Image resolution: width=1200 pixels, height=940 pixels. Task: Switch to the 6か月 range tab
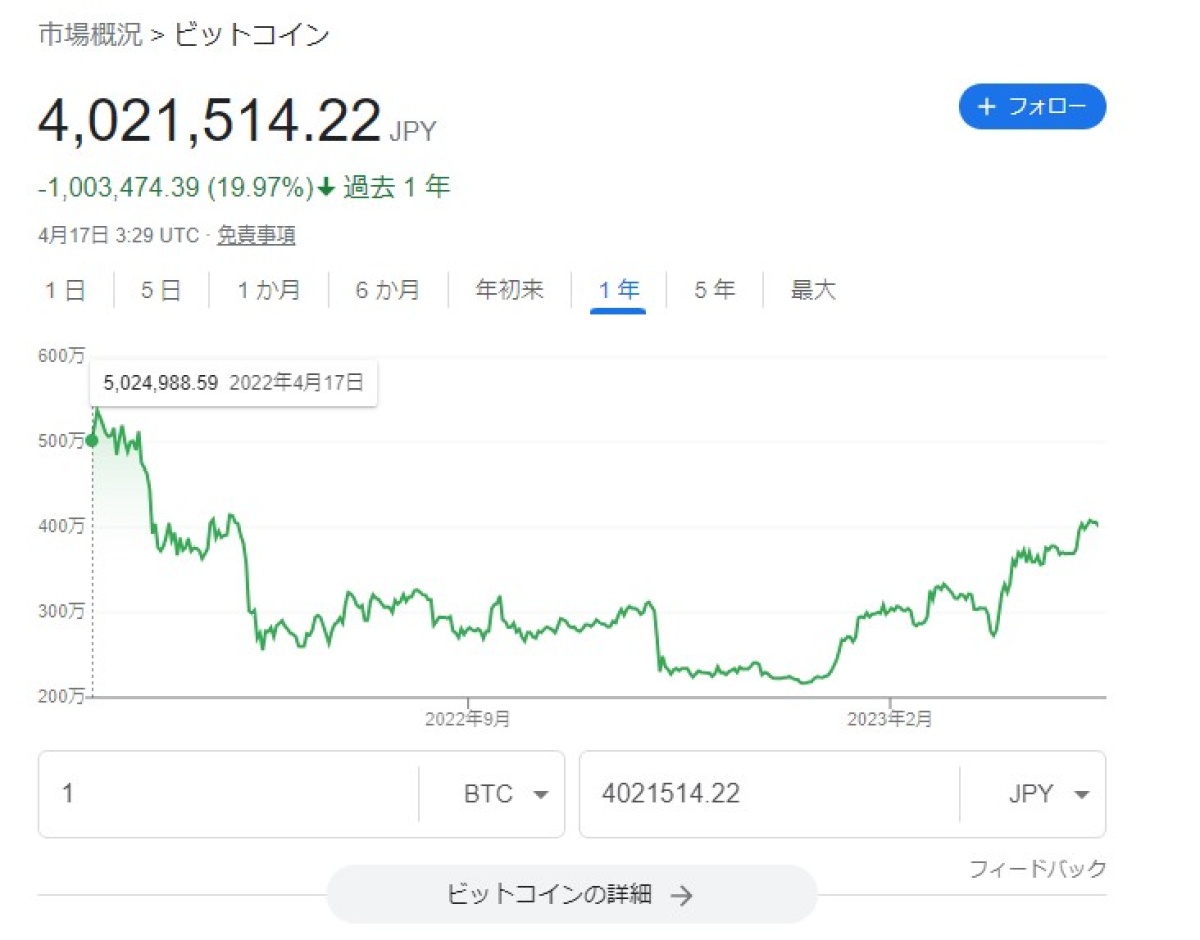point(388,291)
